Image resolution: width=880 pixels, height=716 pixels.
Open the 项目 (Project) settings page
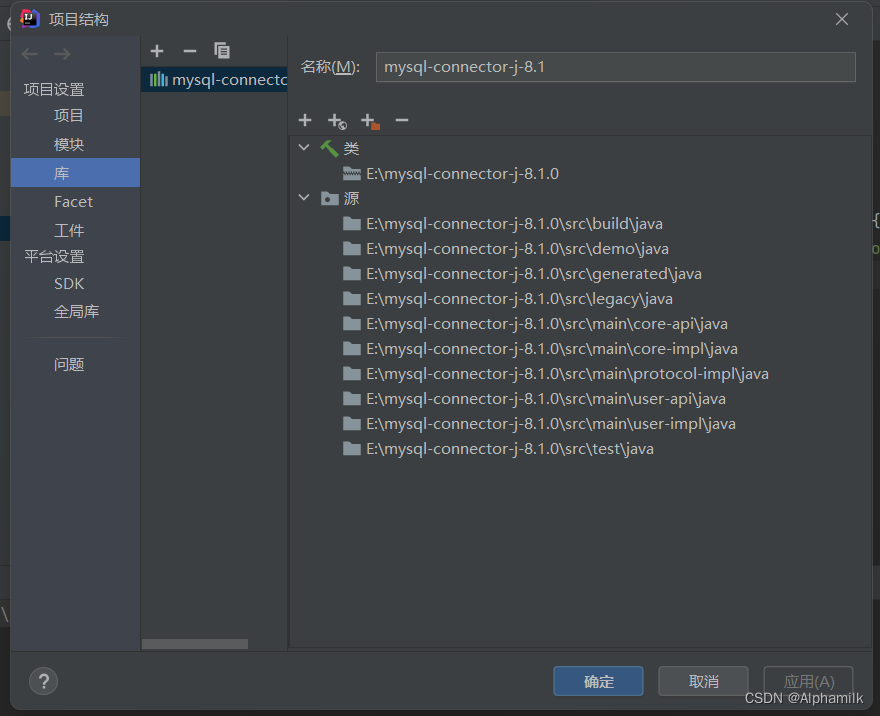(69, 114)
